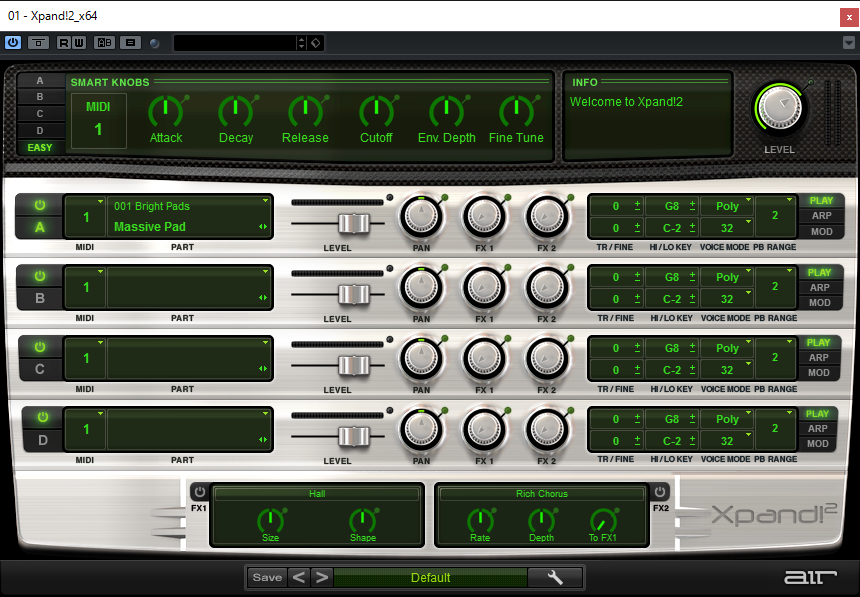
Task: Close the Xpand!2 plugin window
Action: click(x=849, y=16)
